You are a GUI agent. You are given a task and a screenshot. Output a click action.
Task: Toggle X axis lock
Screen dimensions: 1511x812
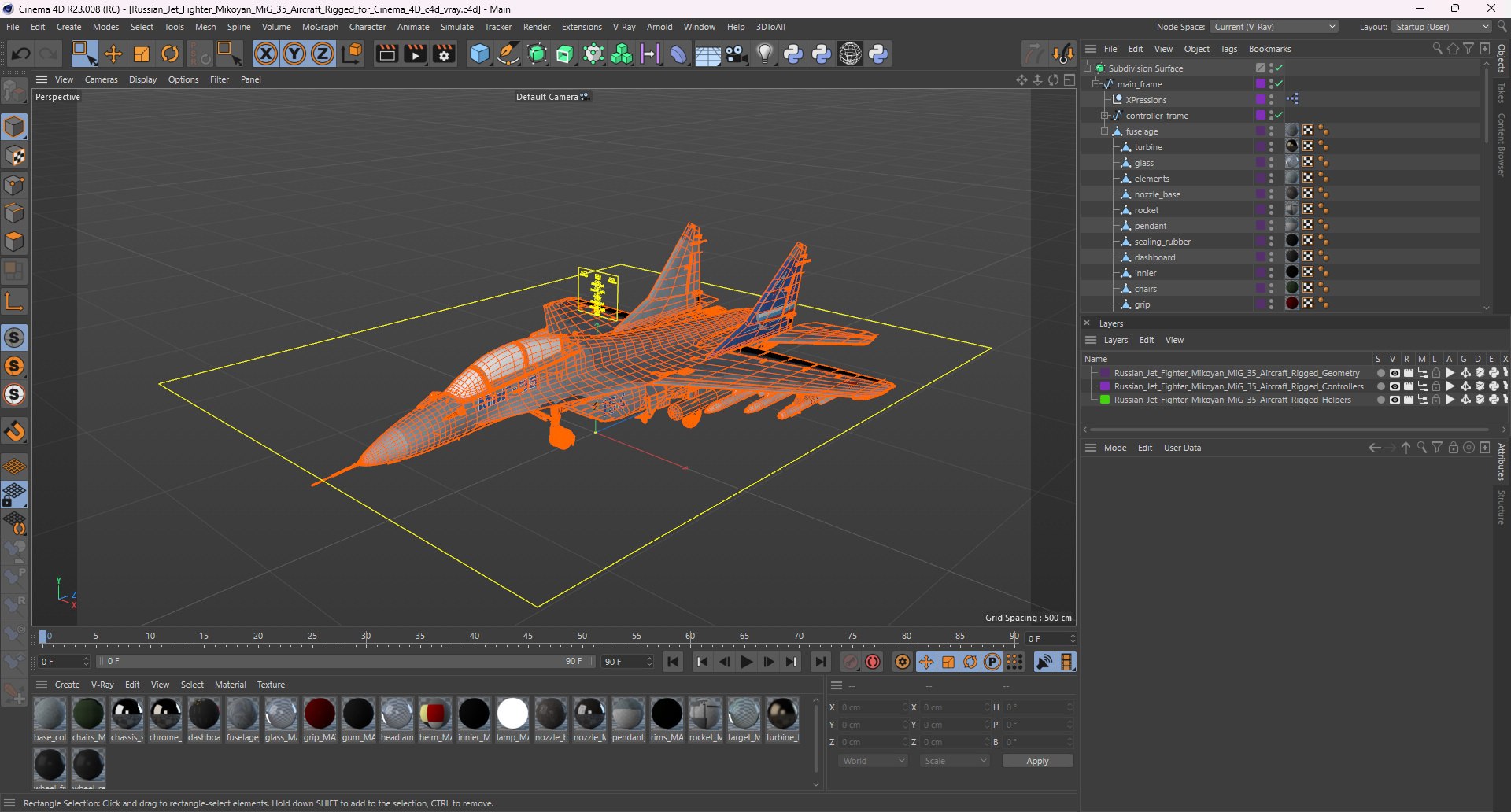pos(266,54)
